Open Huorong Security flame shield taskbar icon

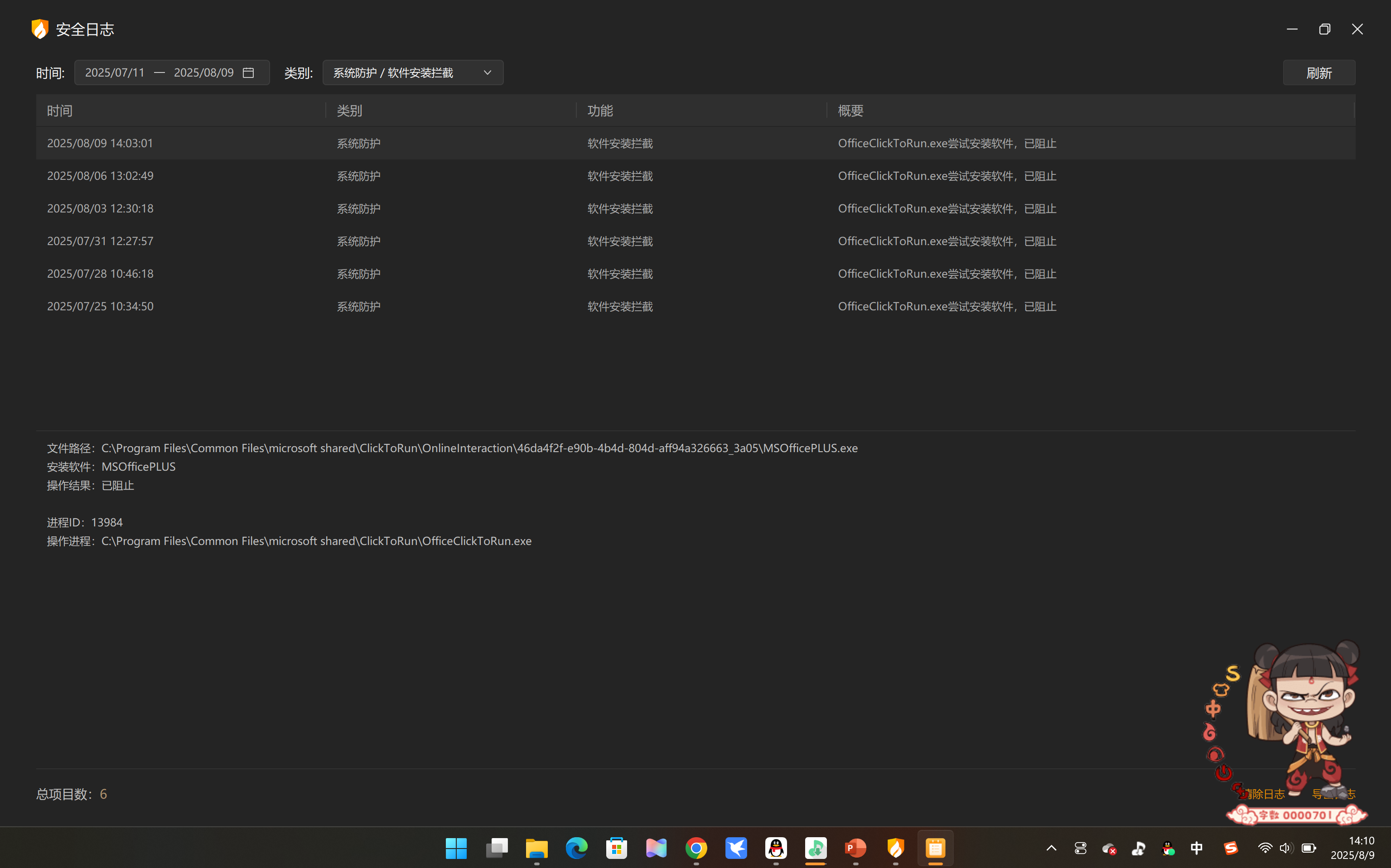coord(896,848)
